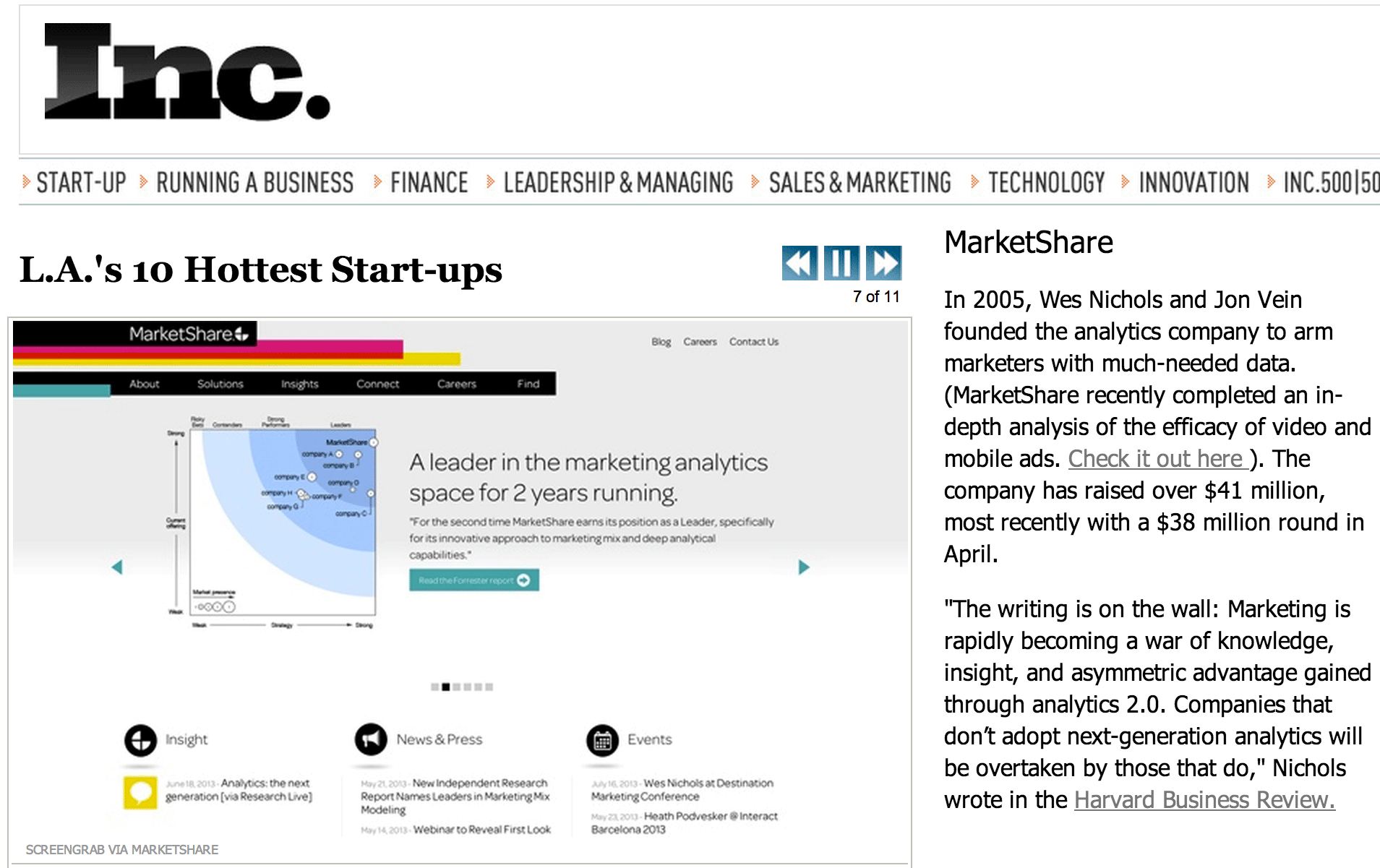Click the News & Press megaphone icon
The image size is (1380, 868).
(371, 739)
